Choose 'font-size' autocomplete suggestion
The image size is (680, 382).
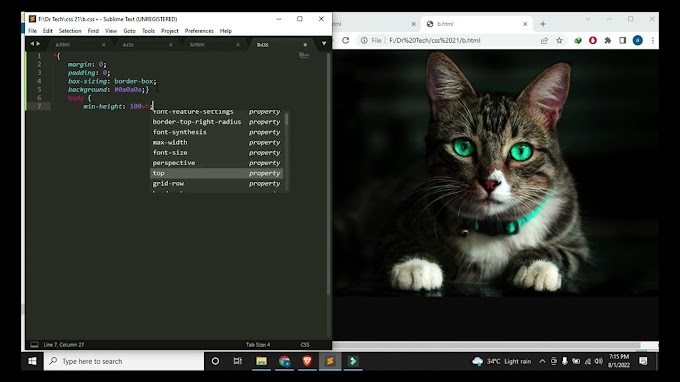[x=216, y=153]
